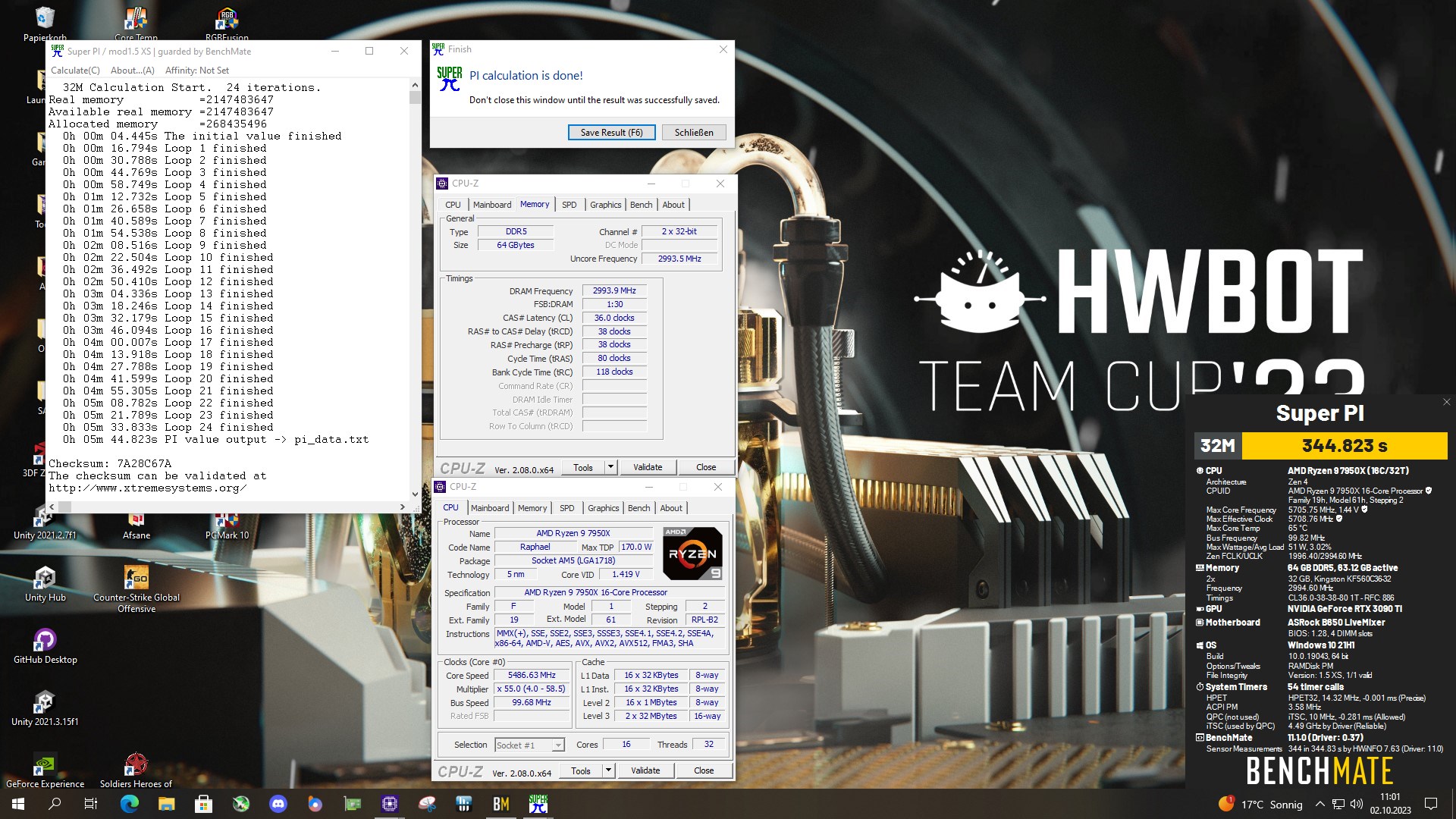Open Core Temp desktop shortcut

pos(136,23)
